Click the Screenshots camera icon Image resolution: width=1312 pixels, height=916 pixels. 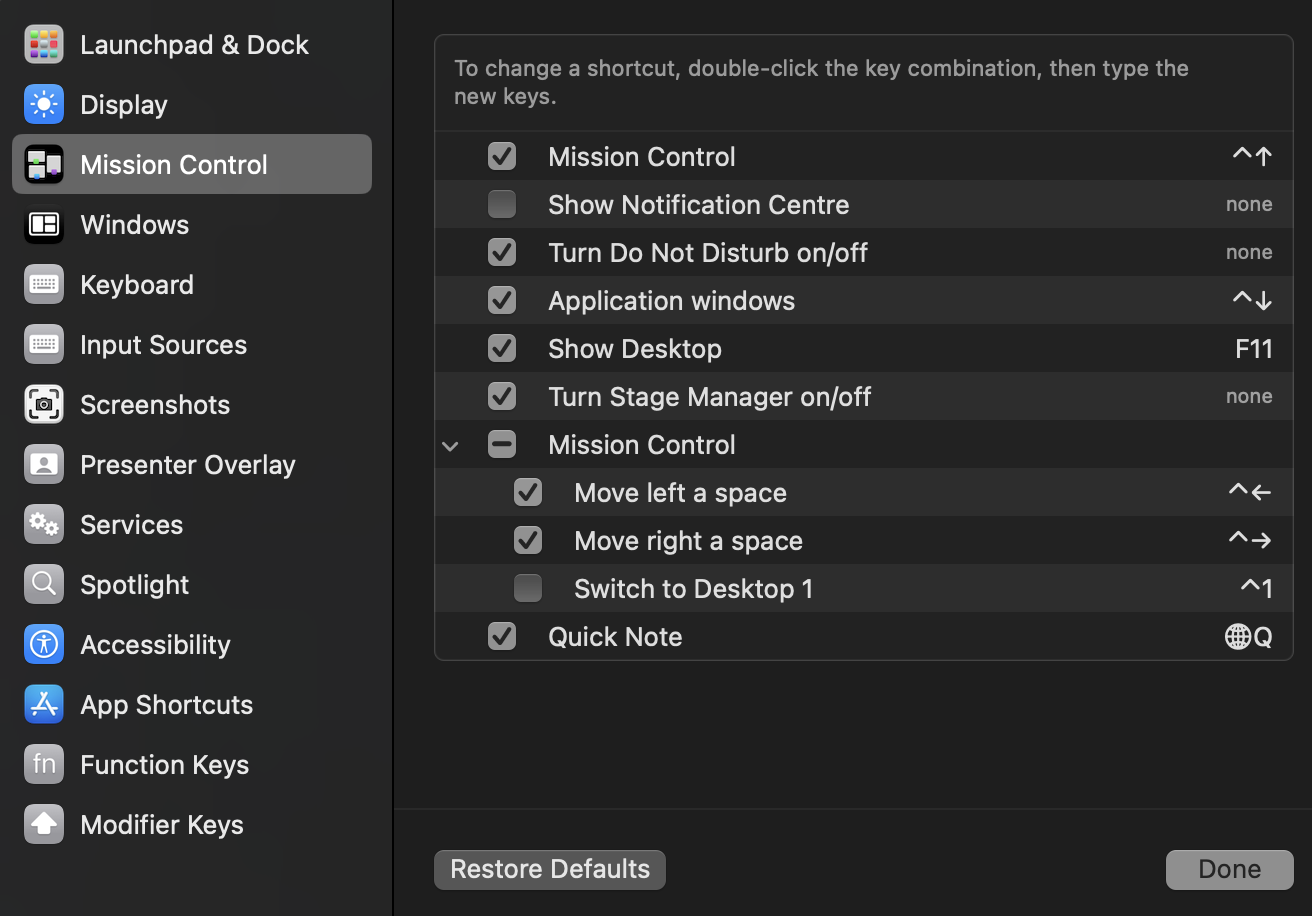tap(44, 405)
